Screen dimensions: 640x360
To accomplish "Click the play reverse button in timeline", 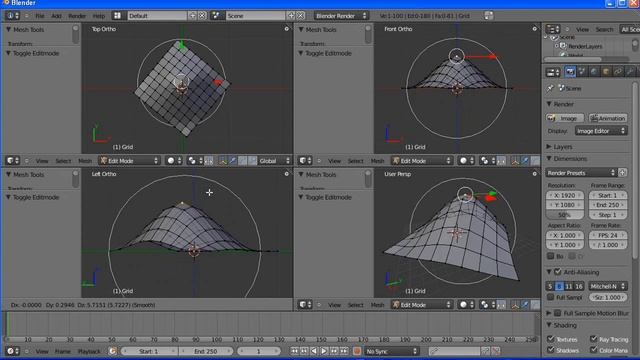I will point(314,351).
